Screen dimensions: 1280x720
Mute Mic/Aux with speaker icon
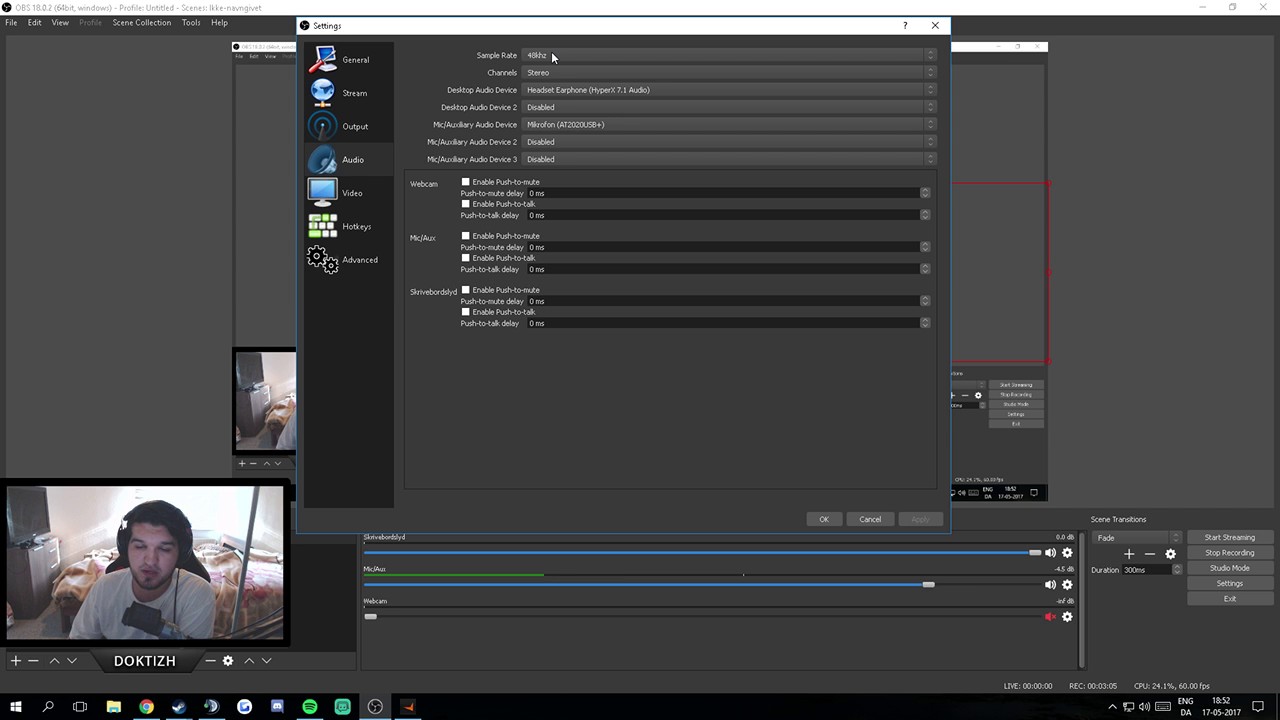(1050, 585)
